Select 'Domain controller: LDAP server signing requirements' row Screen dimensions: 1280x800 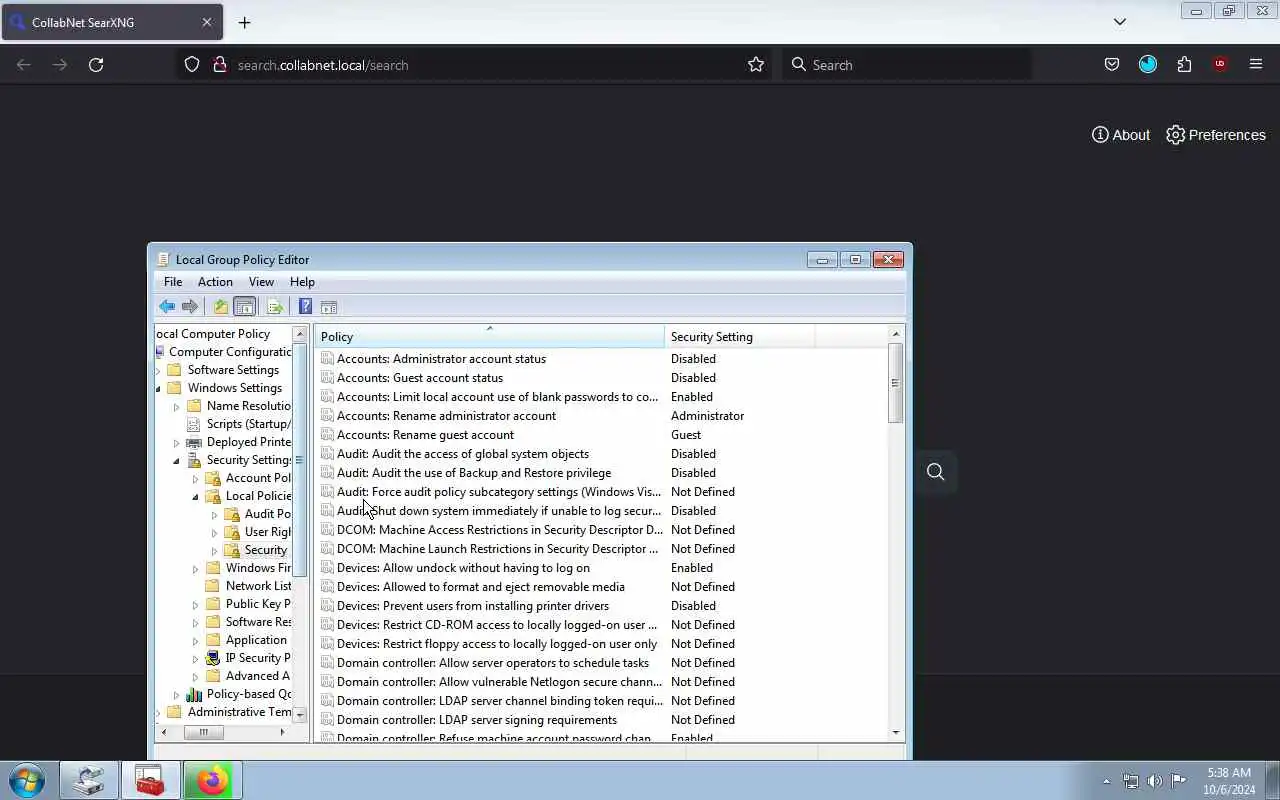click(600, 720)
